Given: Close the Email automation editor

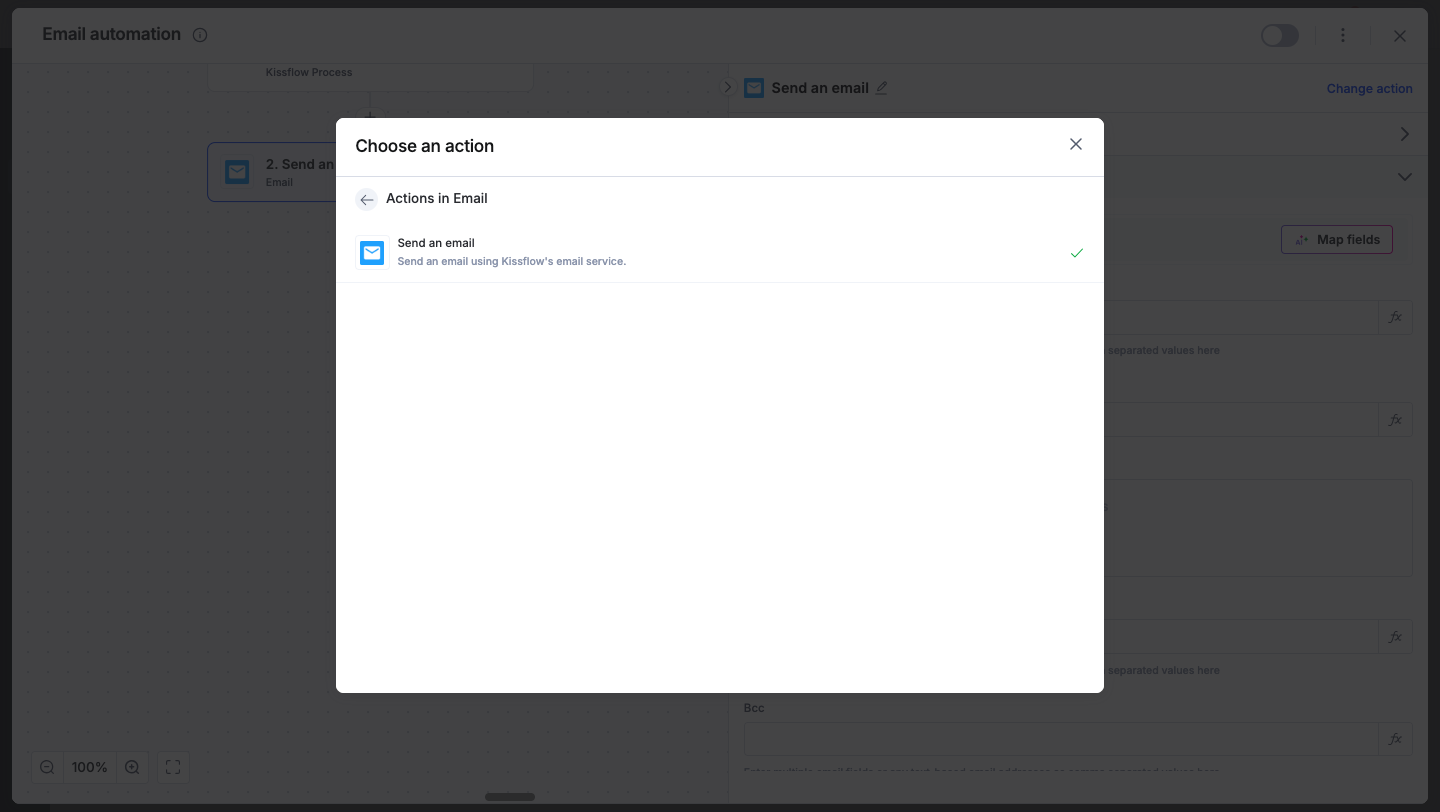Looking at the screenshot, I should coord(1400,36).
